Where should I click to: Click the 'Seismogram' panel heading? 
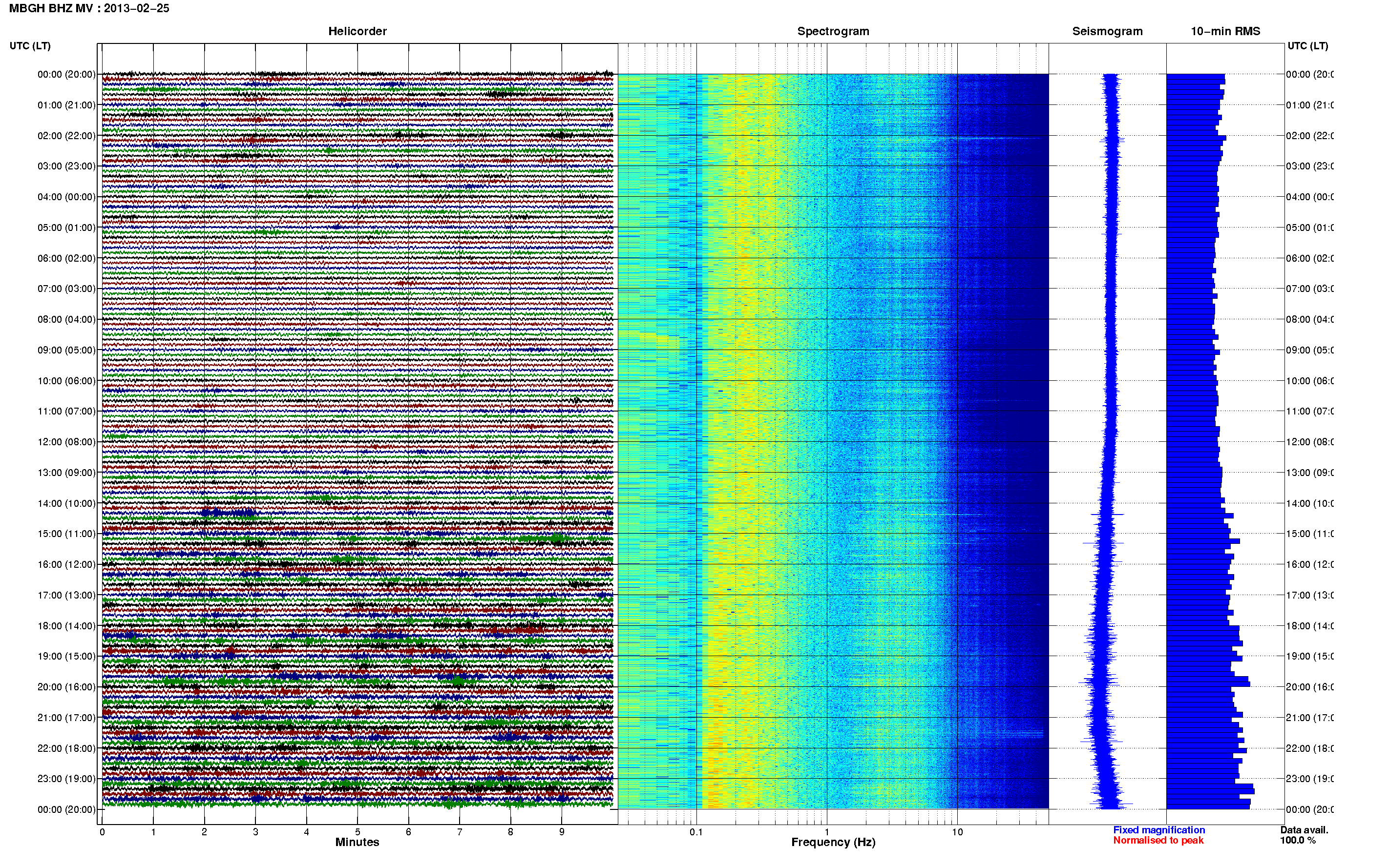coord(1107,32)
